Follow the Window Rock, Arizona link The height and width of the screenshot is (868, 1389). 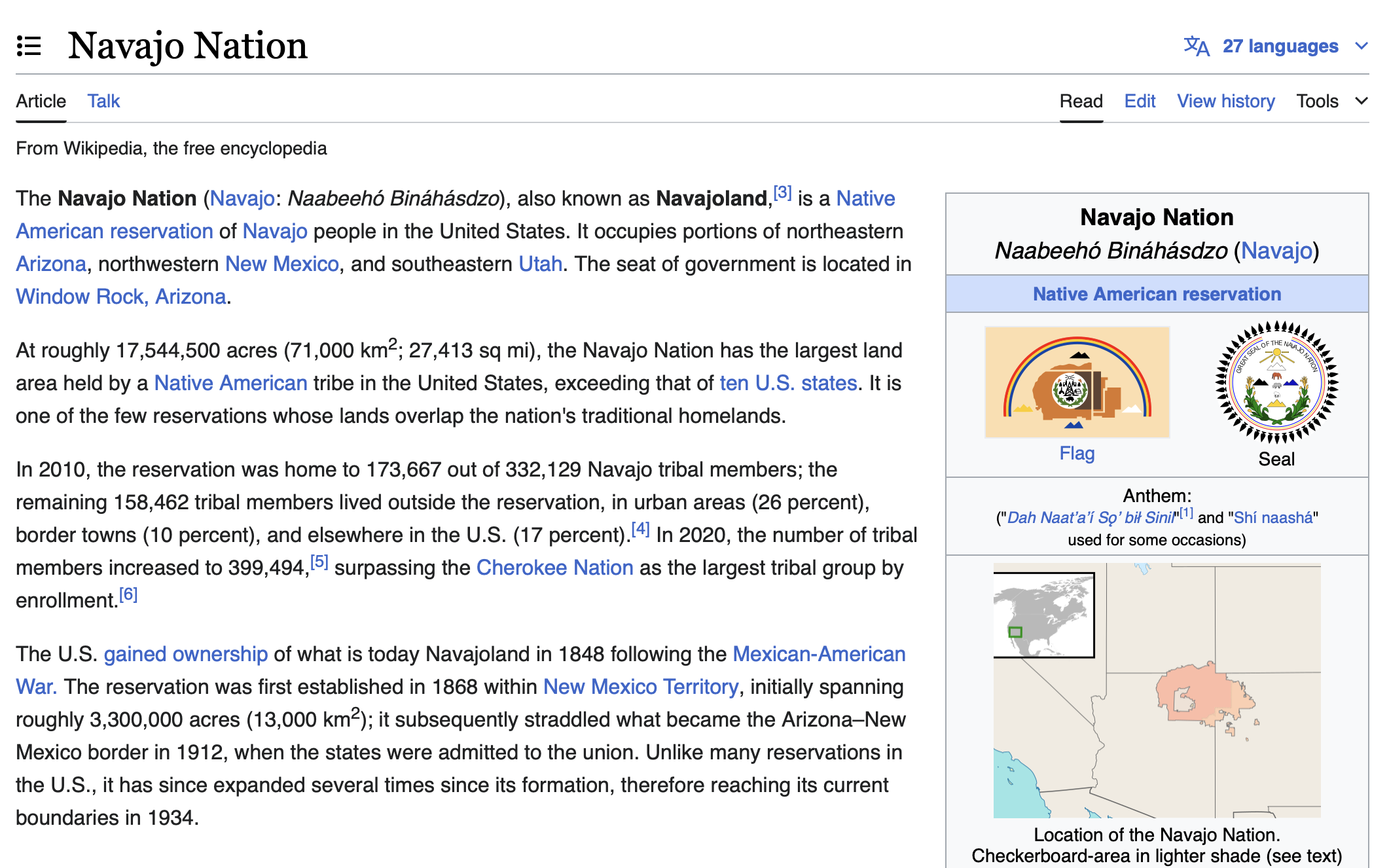click(121, 297)
